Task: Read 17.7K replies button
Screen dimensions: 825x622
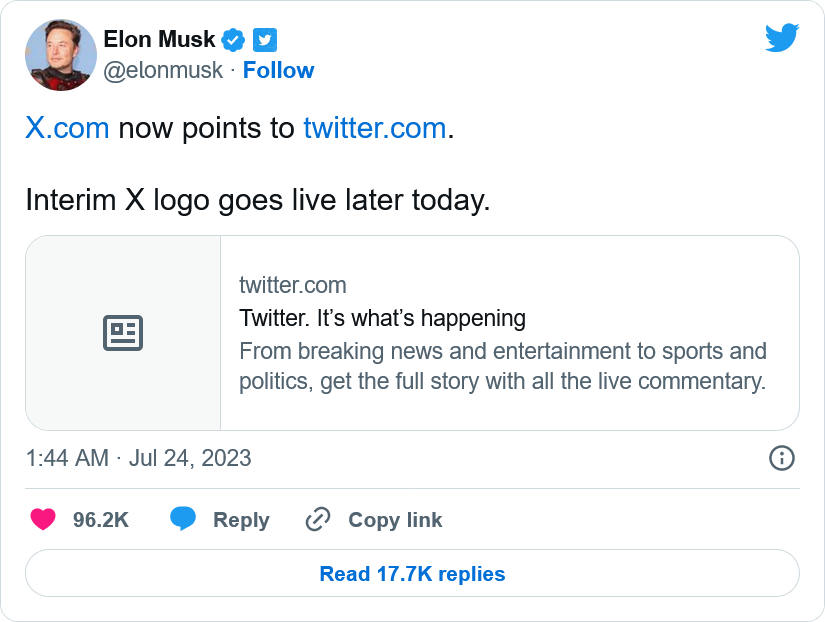Action: [412, 574]
